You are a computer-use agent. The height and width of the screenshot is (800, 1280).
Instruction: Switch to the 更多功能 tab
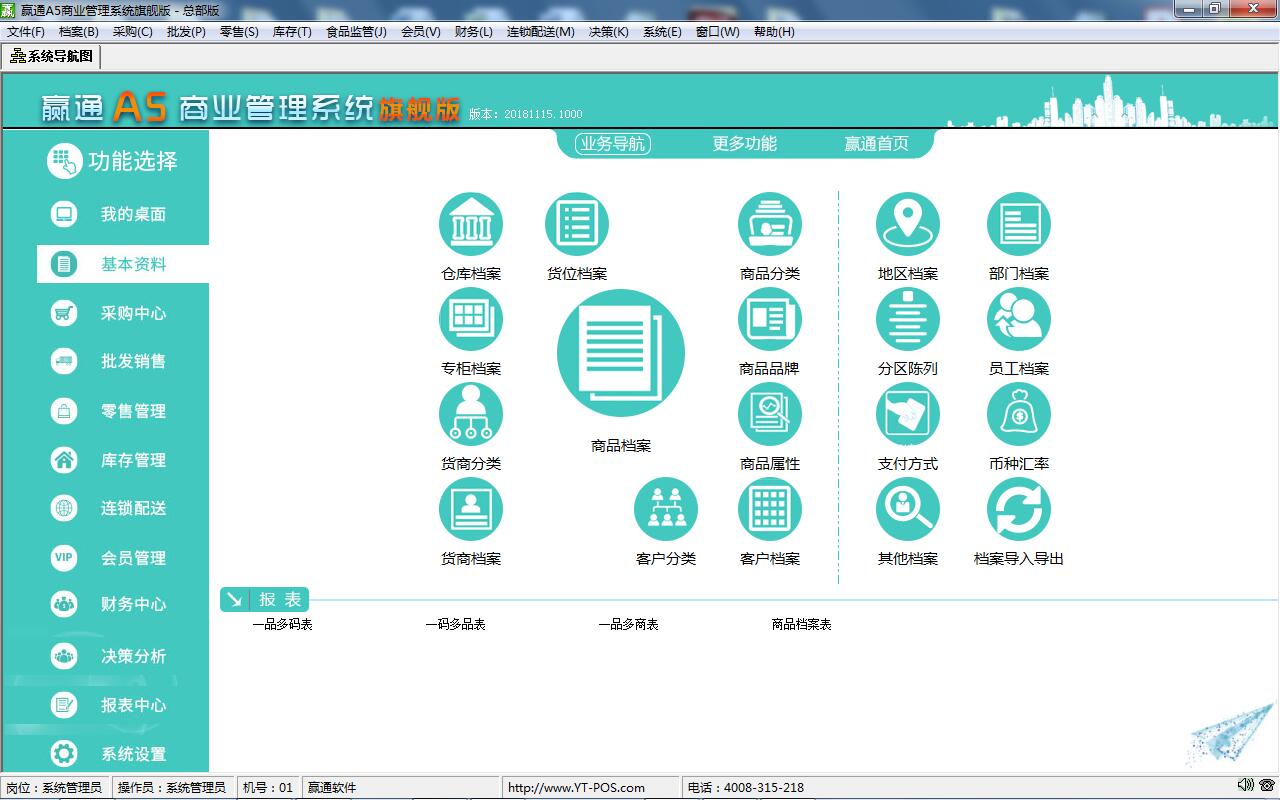pyautogui.click(x=744, y=144)
